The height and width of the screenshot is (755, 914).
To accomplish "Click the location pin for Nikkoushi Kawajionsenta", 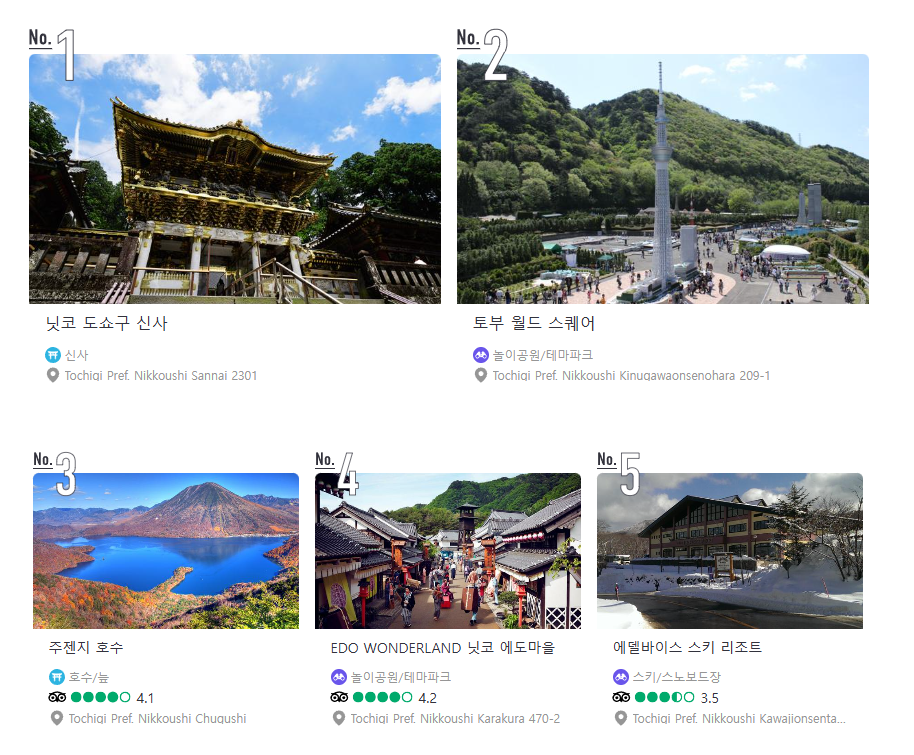I will (621, 718).
